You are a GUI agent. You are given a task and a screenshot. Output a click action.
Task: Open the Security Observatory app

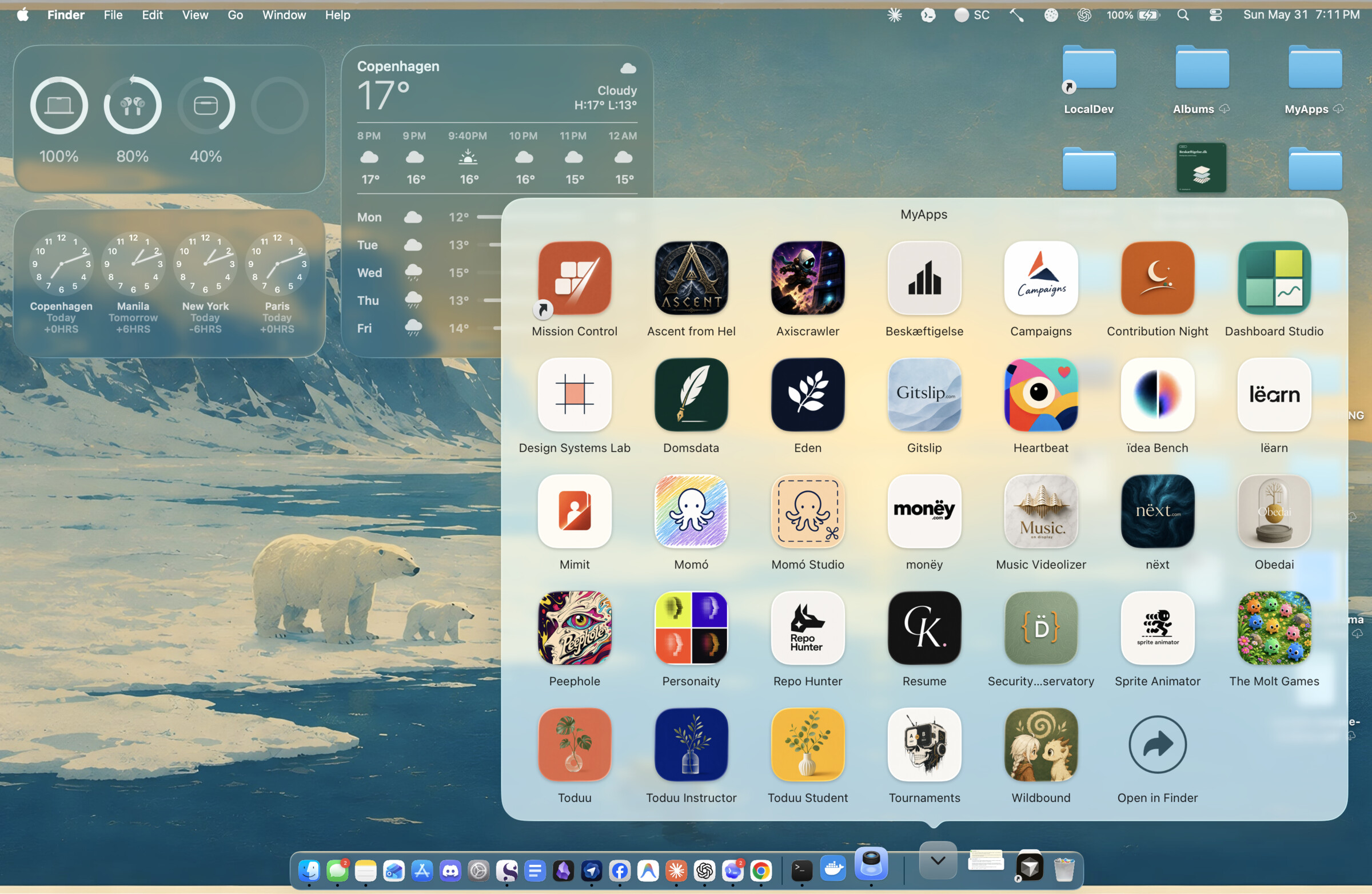(1040, 627)
